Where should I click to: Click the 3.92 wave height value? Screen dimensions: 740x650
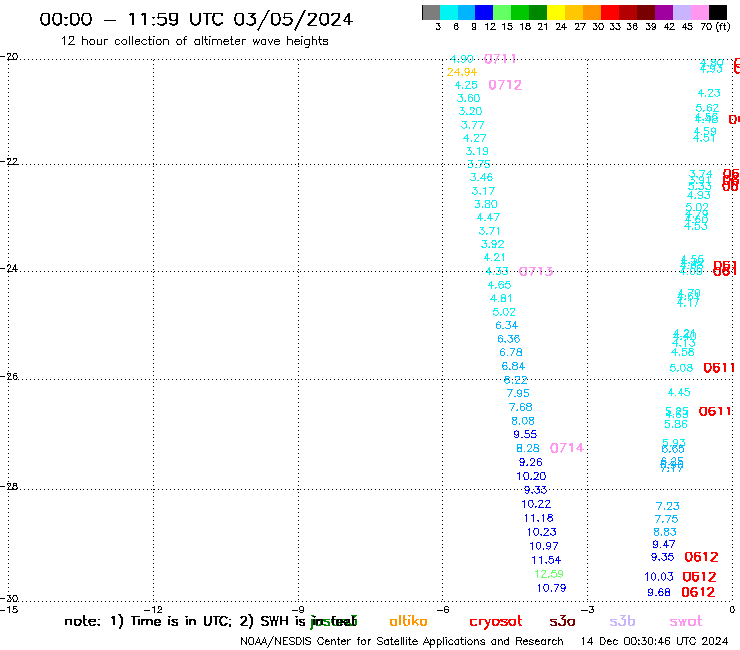pos(493,245)
